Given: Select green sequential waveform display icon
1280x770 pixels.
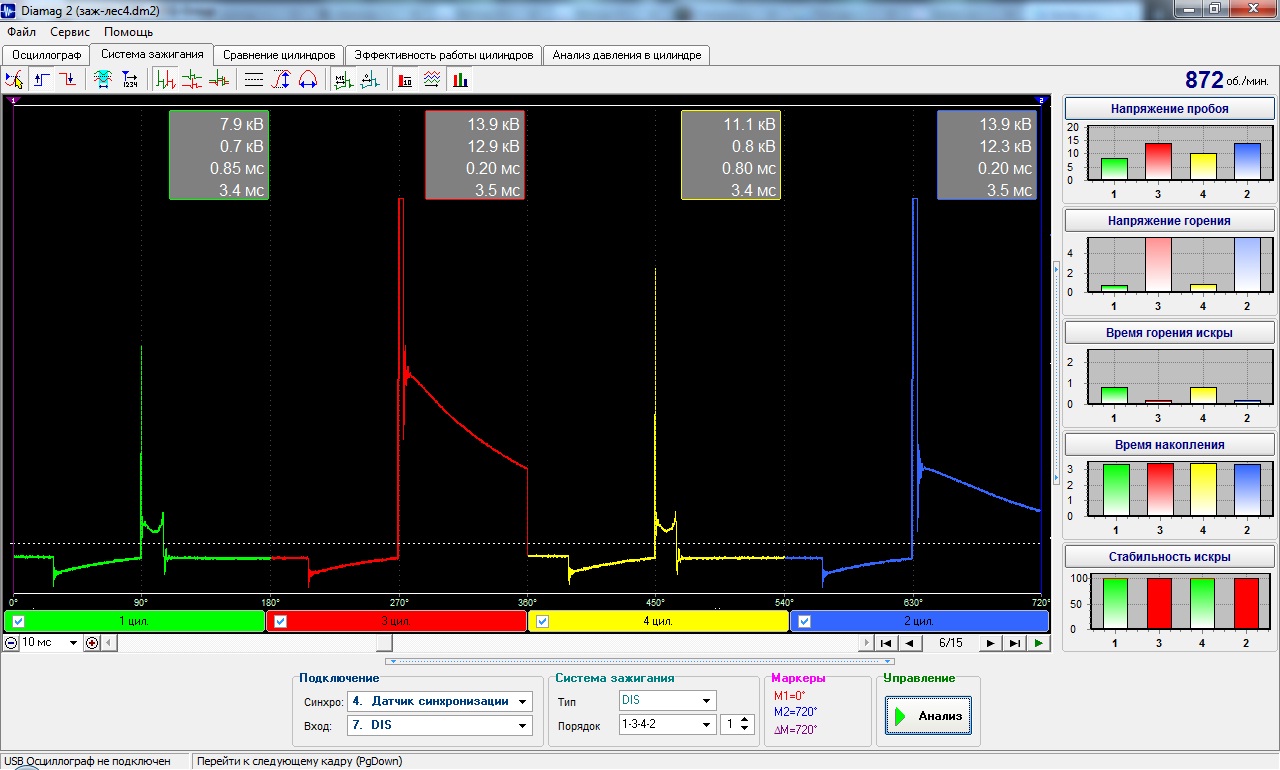Looking at the screenshot, I should click(x=166, y=80).
